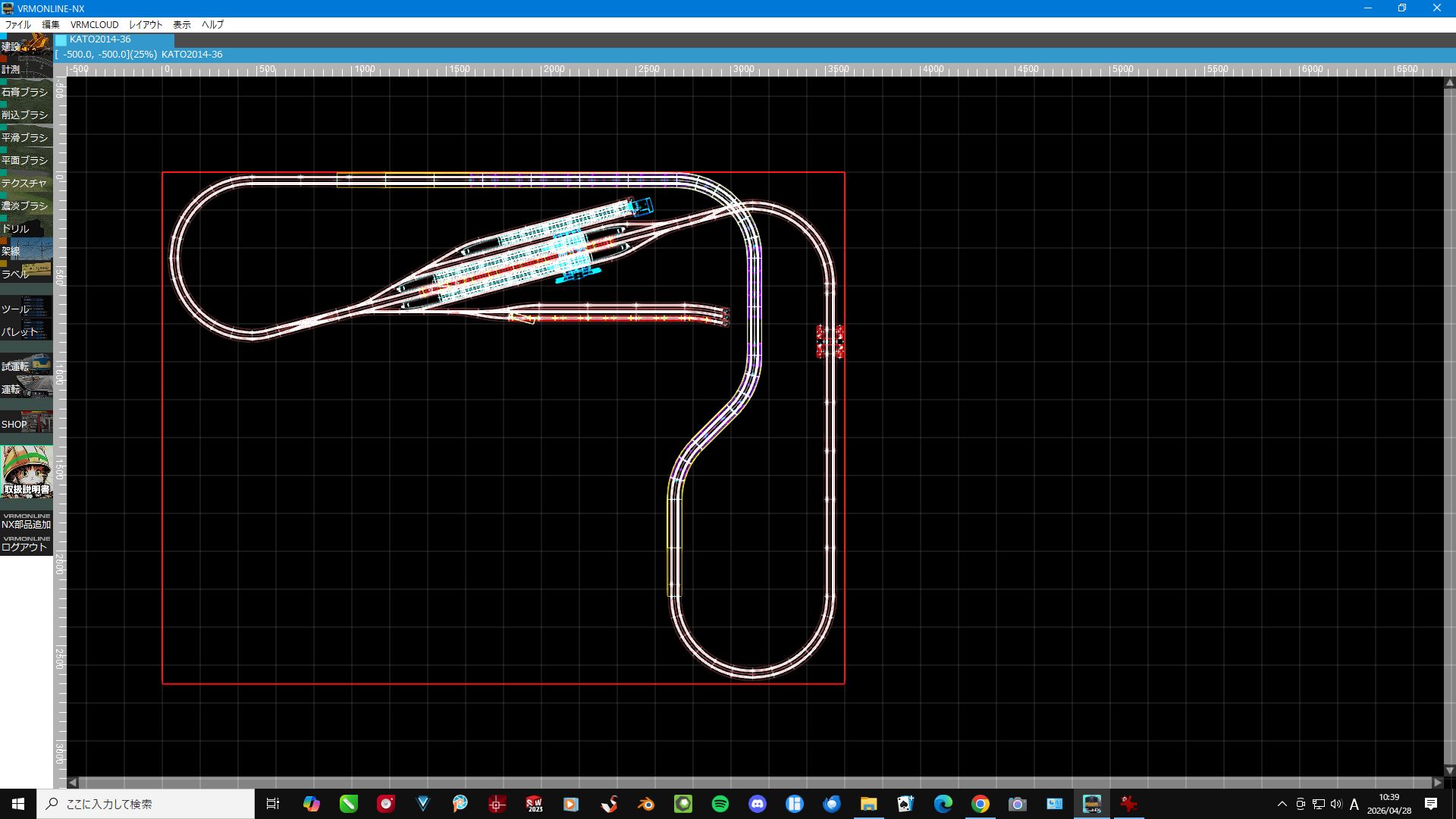Open the パレット palette panel
This screenshot has width=1456, height=819.
[x=27, y=330]
